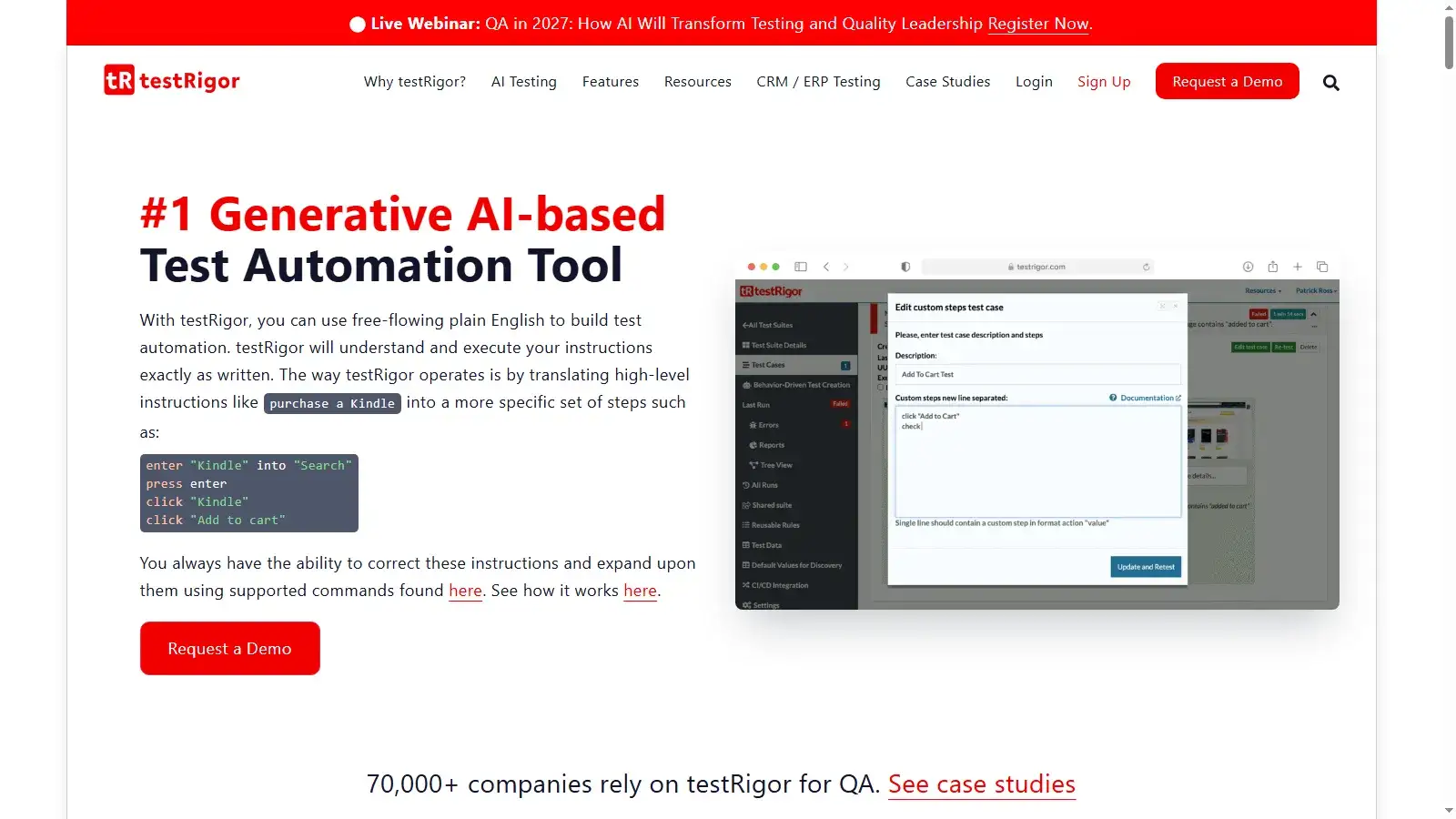Click the 'click "Add to cart"' code line
Screen dimensions: 1456x819
[216, 520]
